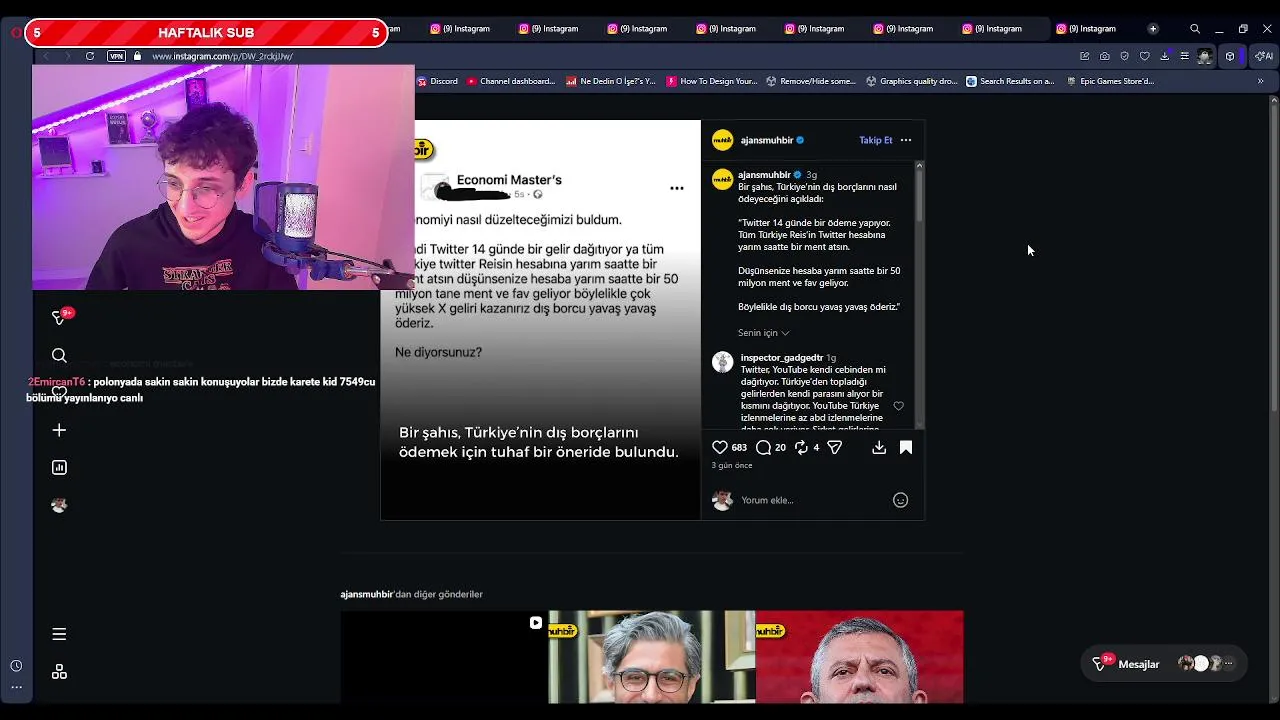
Task: Open the 'Remove/Hide some...' bookmark
Action: click(811, 81)
